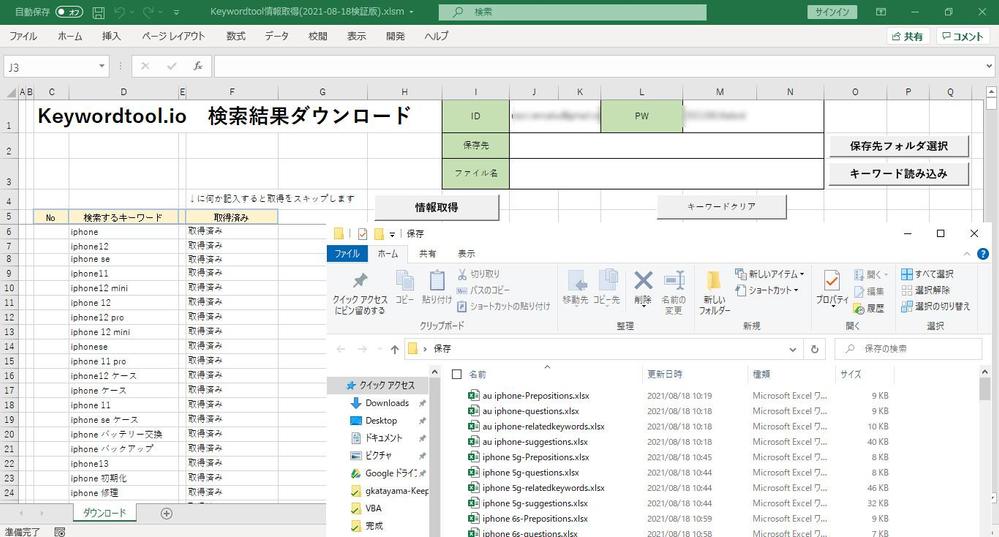
Task: Select file iphone 5g-suggestions.xlsx
Action: click(535, 503)
